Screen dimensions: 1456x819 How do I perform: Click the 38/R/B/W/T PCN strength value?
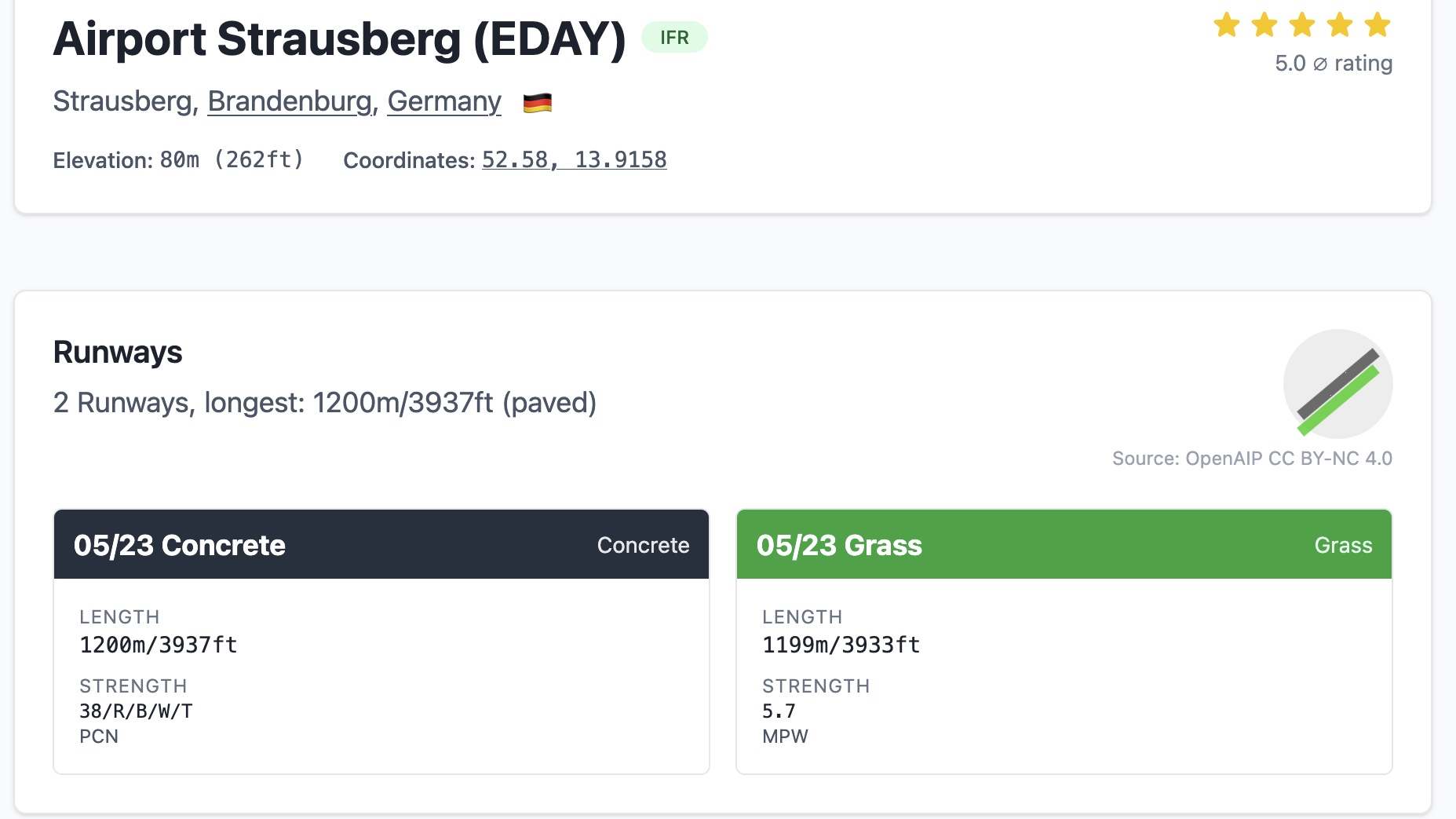[136, 711]
